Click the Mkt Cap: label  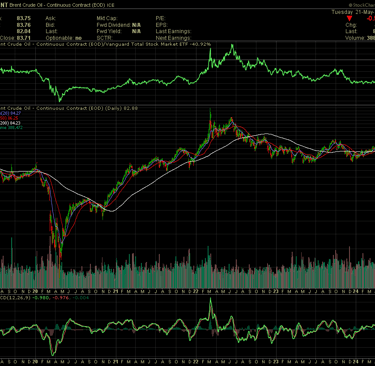[107, 18]
